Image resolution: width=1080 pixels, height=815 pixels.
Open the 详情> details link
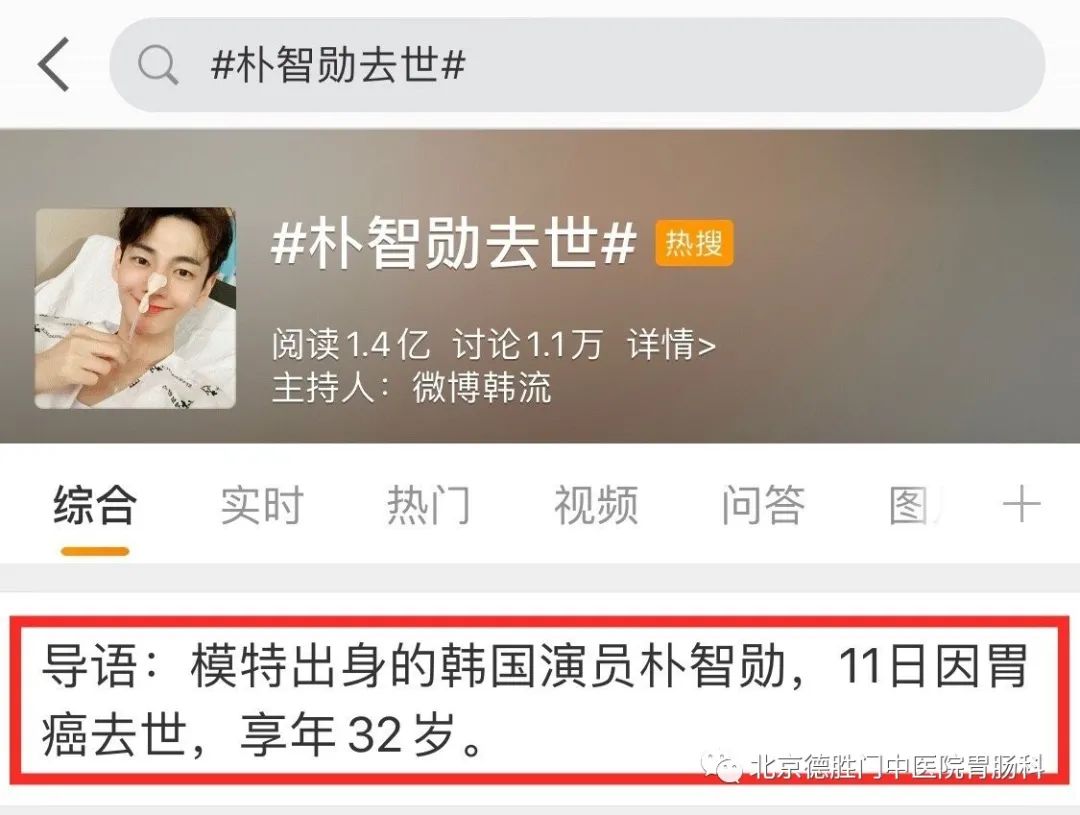[672, 343]
